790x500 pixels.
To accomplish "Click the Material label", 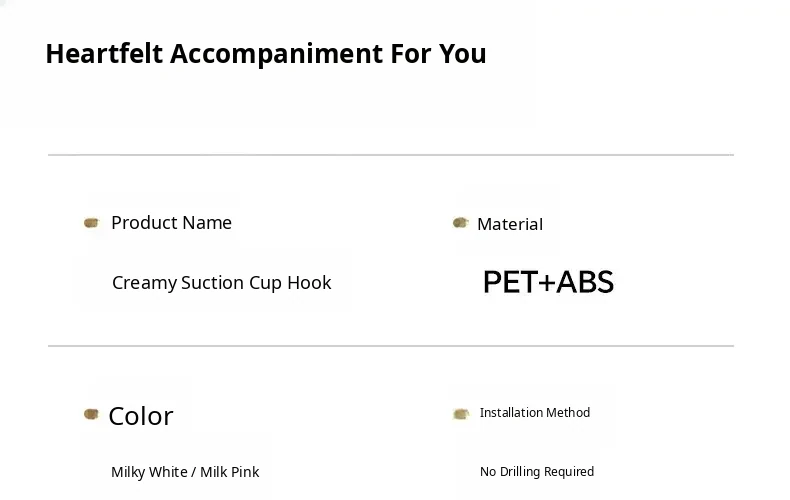I will pyautogui.click(x=510, y=225).
